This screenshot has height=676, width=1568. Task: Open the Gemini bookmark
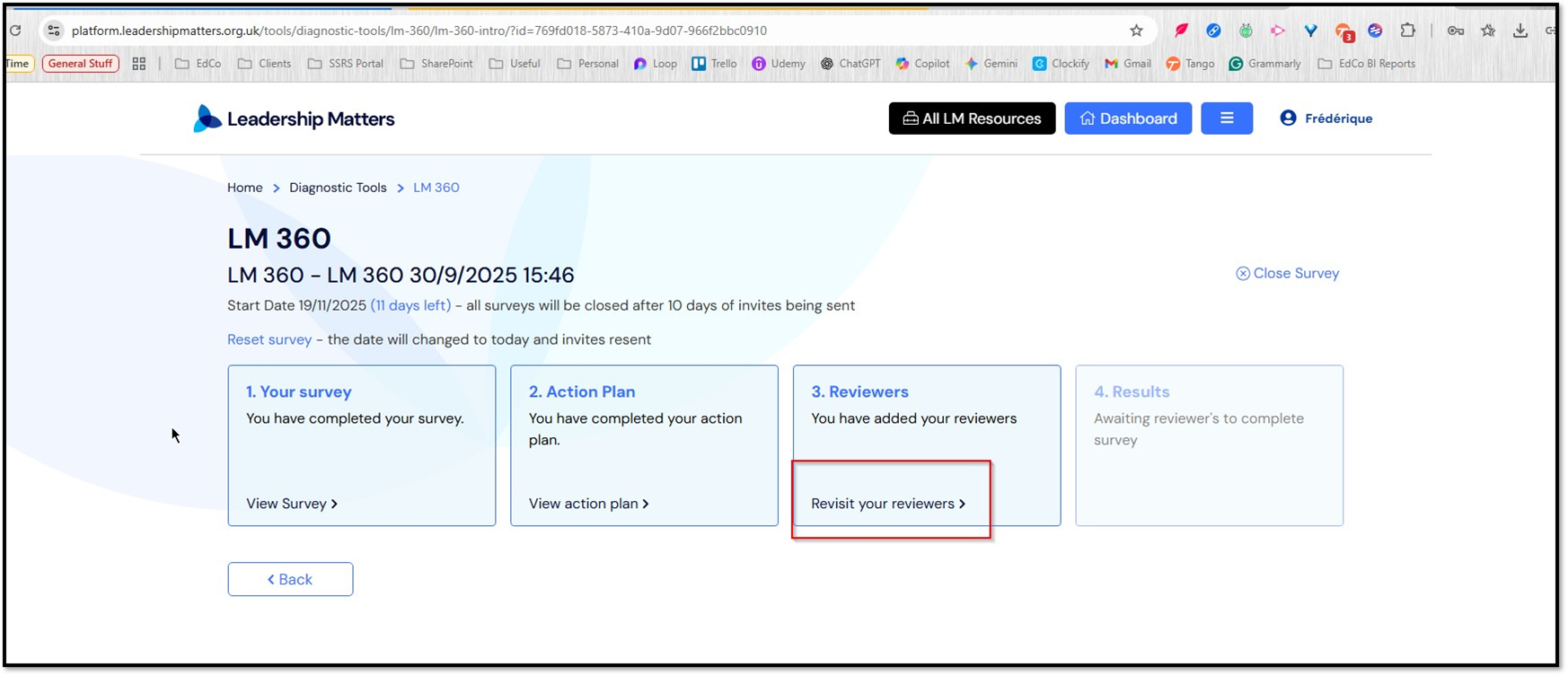pyautogui.click(x=991, y=64)
